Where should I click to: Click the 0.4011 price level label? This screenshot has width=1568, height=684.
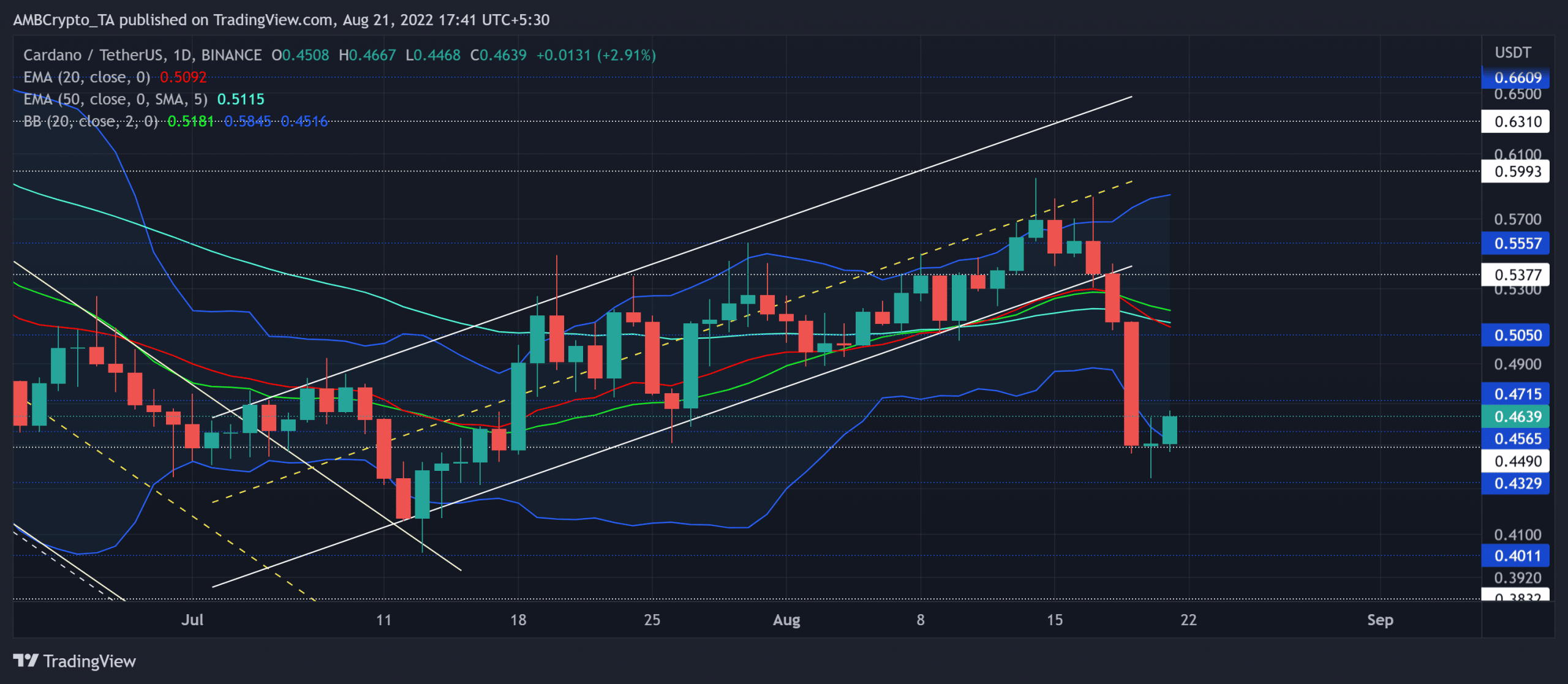(x=1515, y=556)
